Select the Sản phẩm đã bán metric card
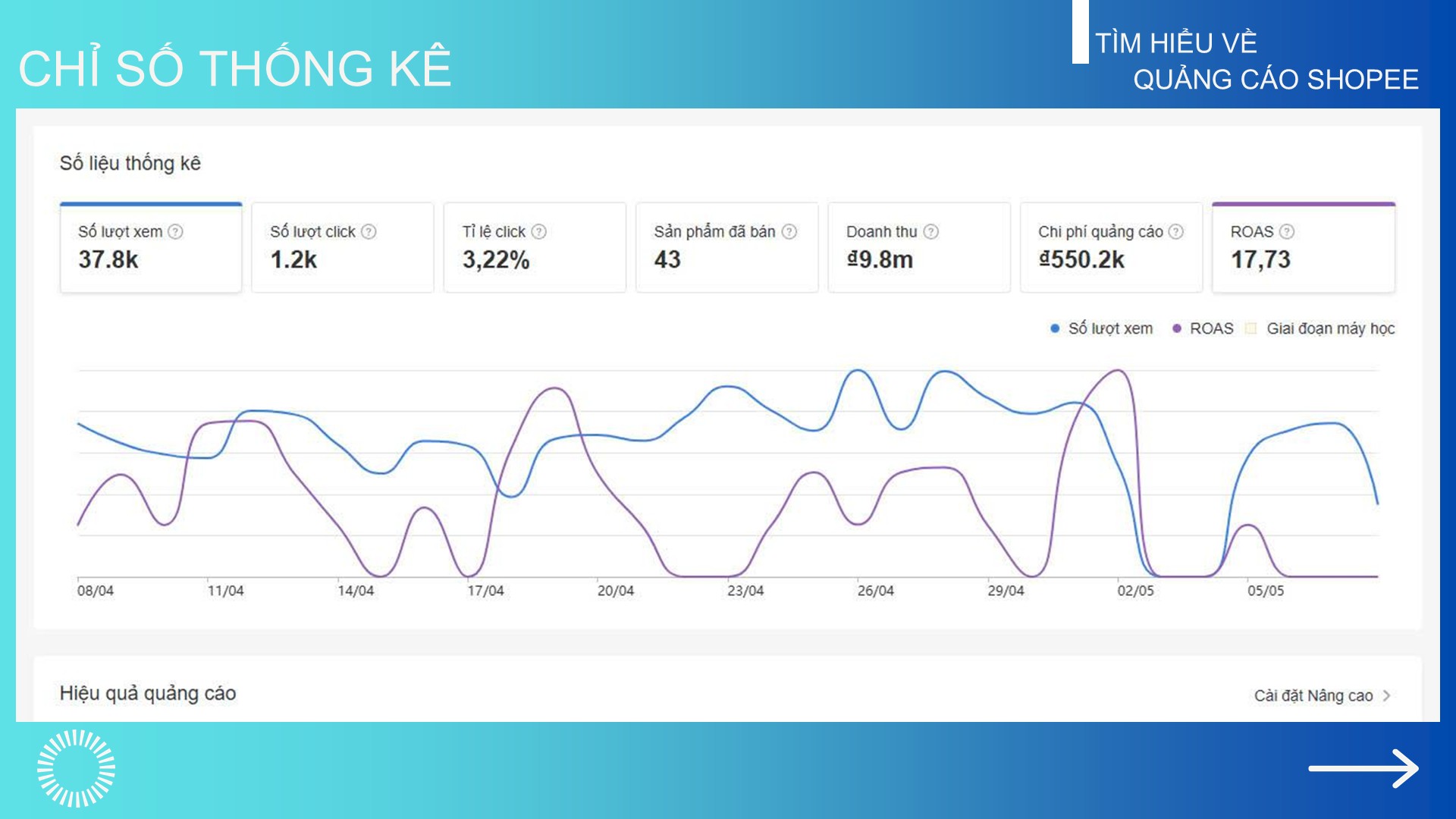This screenshot has width=1456, height=819. tap(727, 247)
